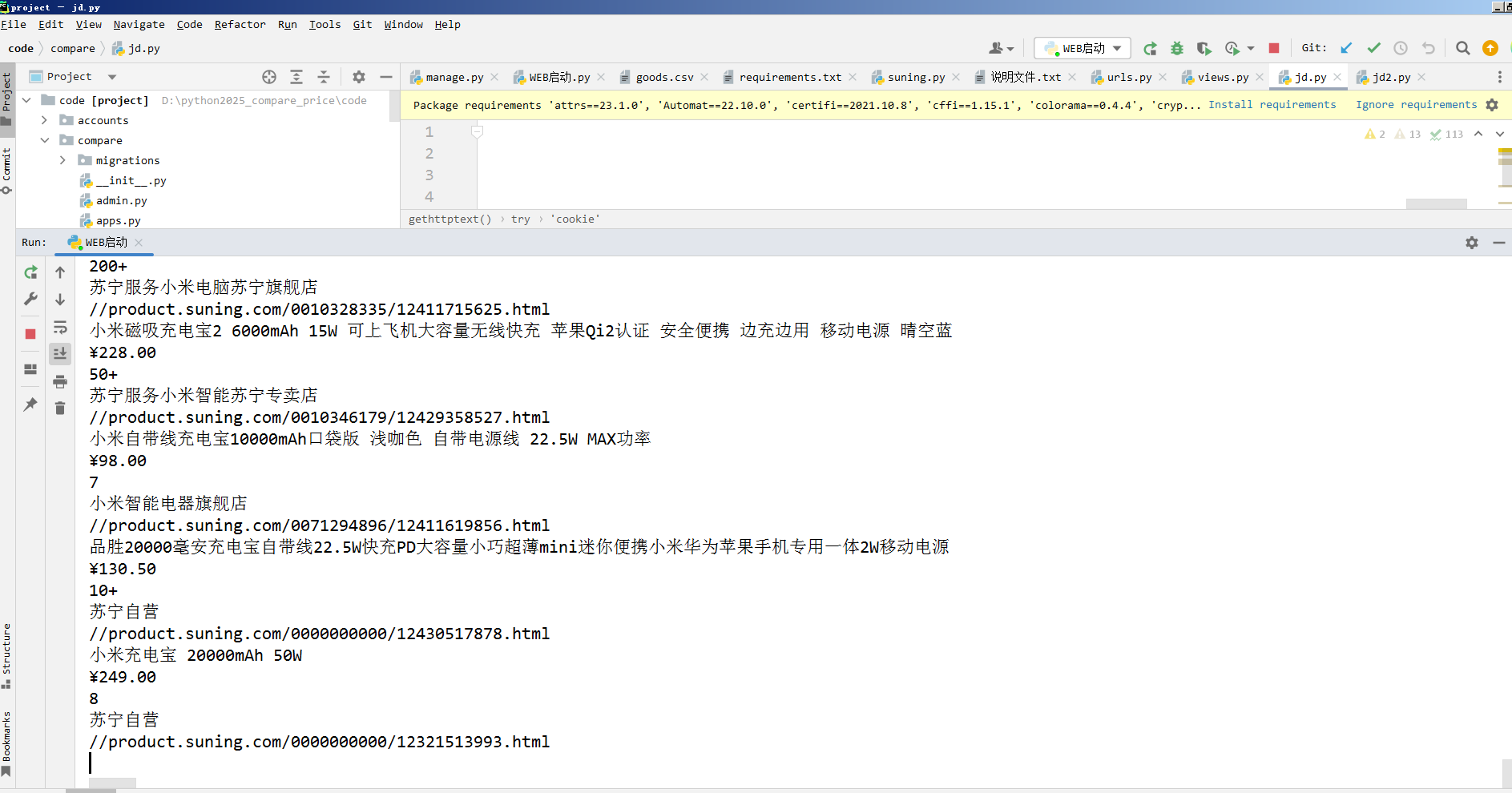Screen dimensions: 1512x793
Task: Open the File menu
Action: click(14, 24)
